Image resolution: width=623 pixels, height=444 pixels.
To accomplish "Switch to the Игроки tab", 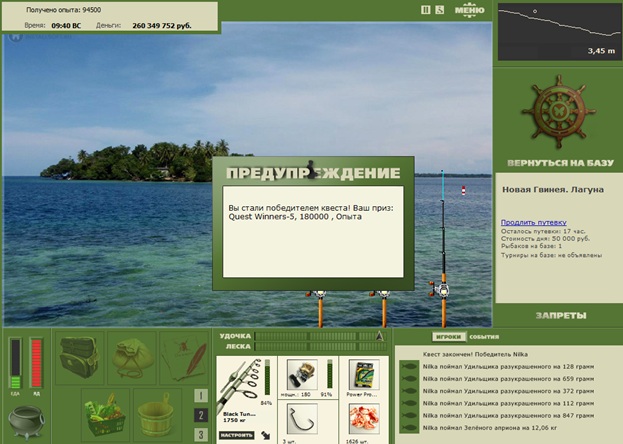I will (449, 337).
